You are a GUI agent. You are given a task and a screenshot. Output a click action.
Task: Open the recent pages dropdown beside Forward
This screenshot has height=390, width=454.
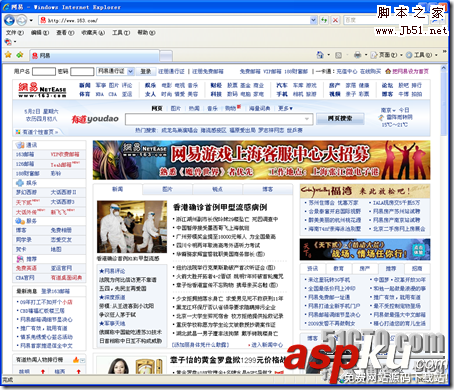click(x=31, y=20)
